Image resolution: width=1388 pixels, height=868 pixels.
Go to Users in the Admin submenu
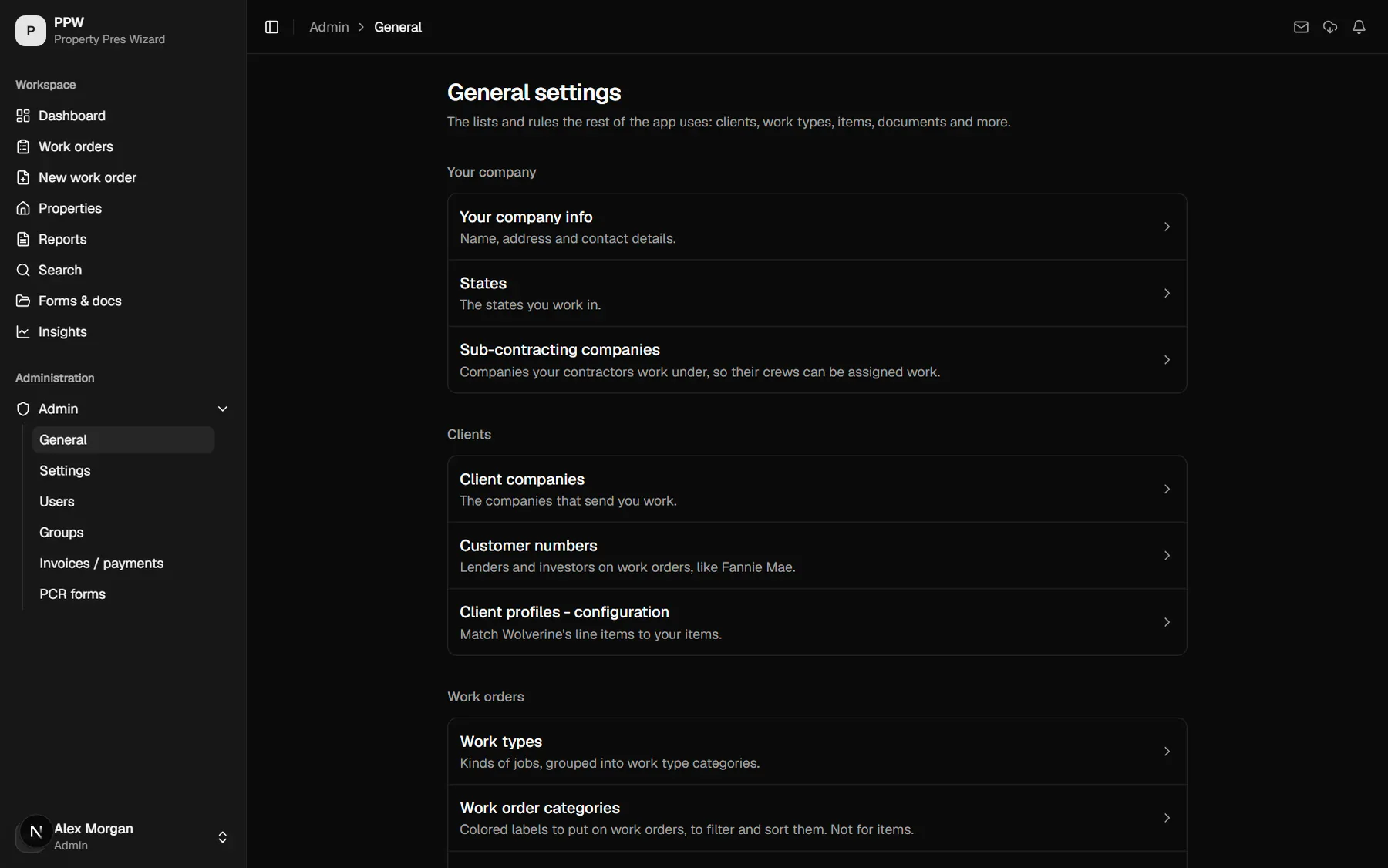click(x=123, y=501)
